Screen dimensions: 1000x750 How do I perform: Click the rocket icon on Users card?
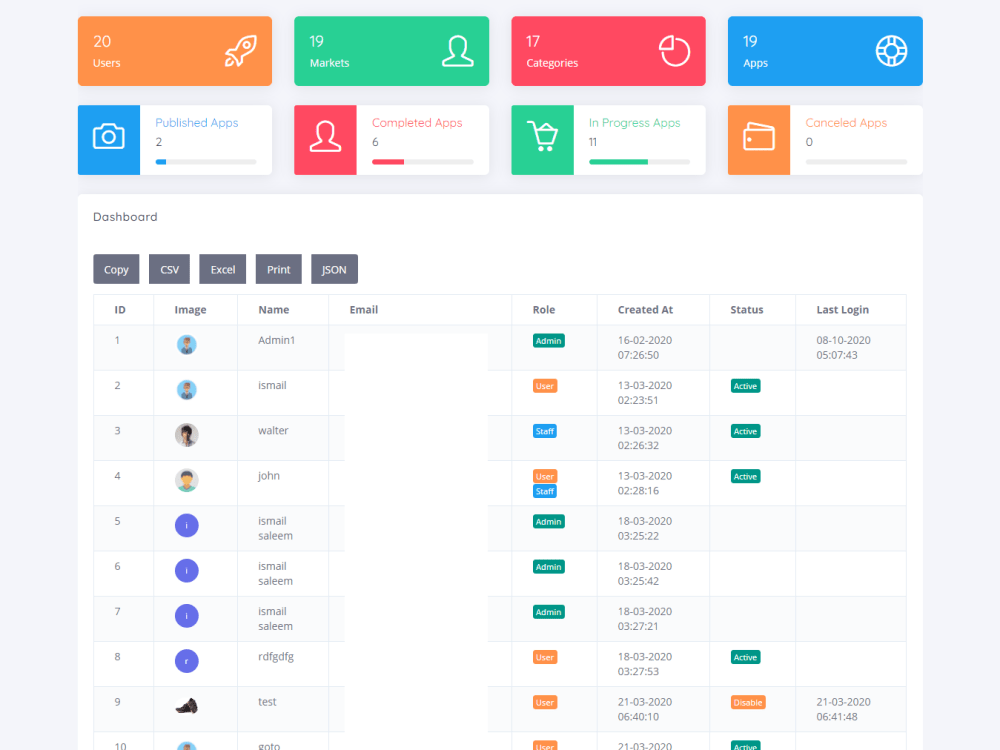240,51
